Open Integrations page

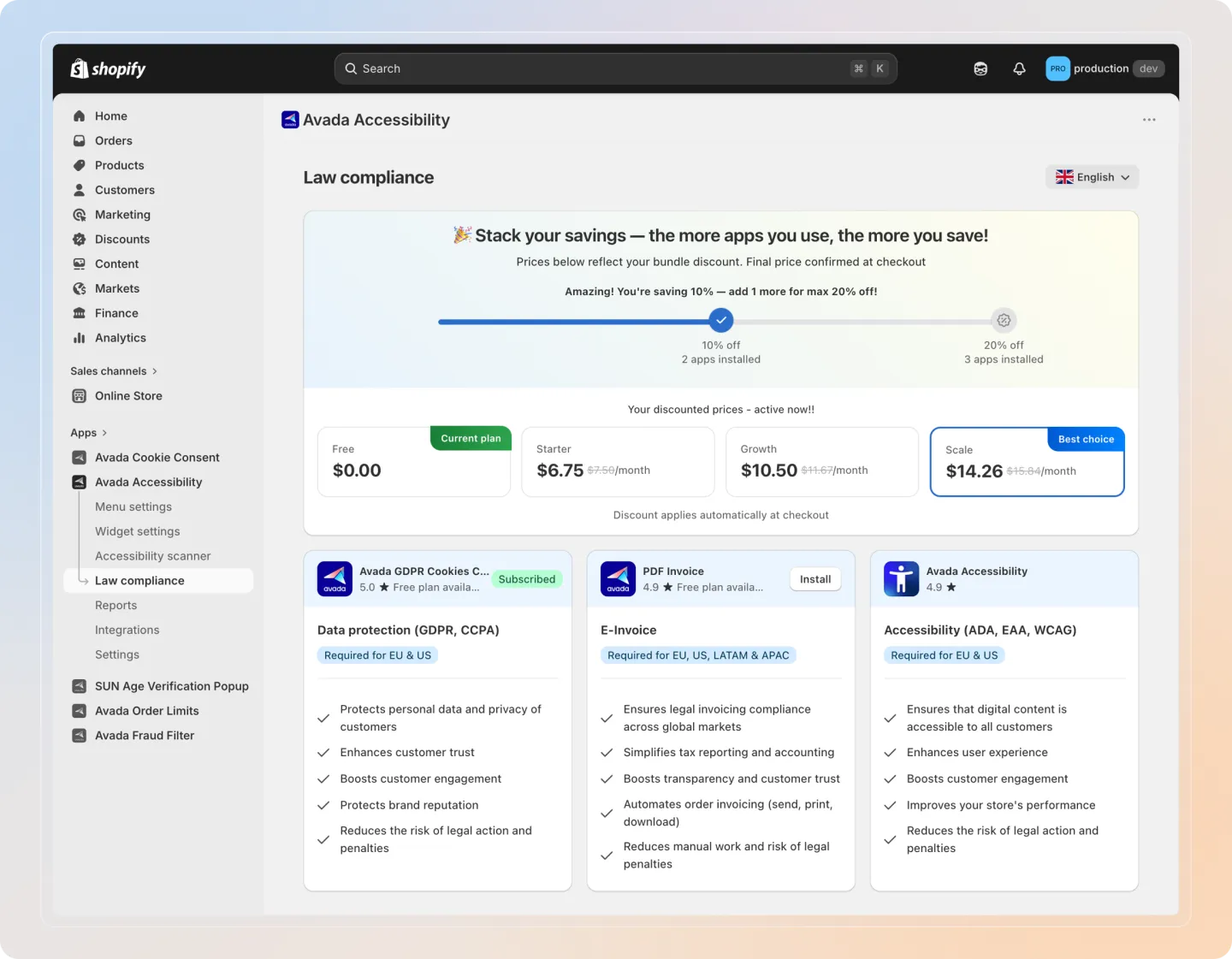127,630
